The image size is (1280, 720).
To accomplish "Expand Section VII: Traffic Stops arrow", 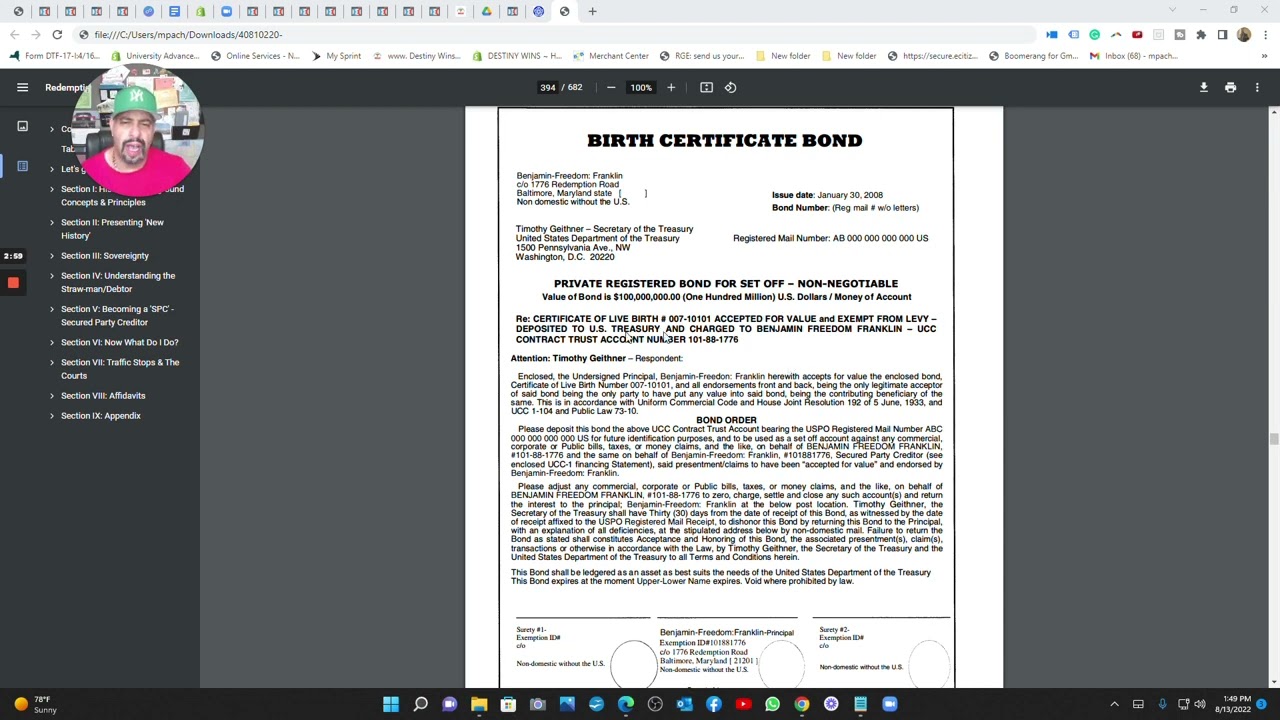I will pyautogui.click(x=52, y=362).
